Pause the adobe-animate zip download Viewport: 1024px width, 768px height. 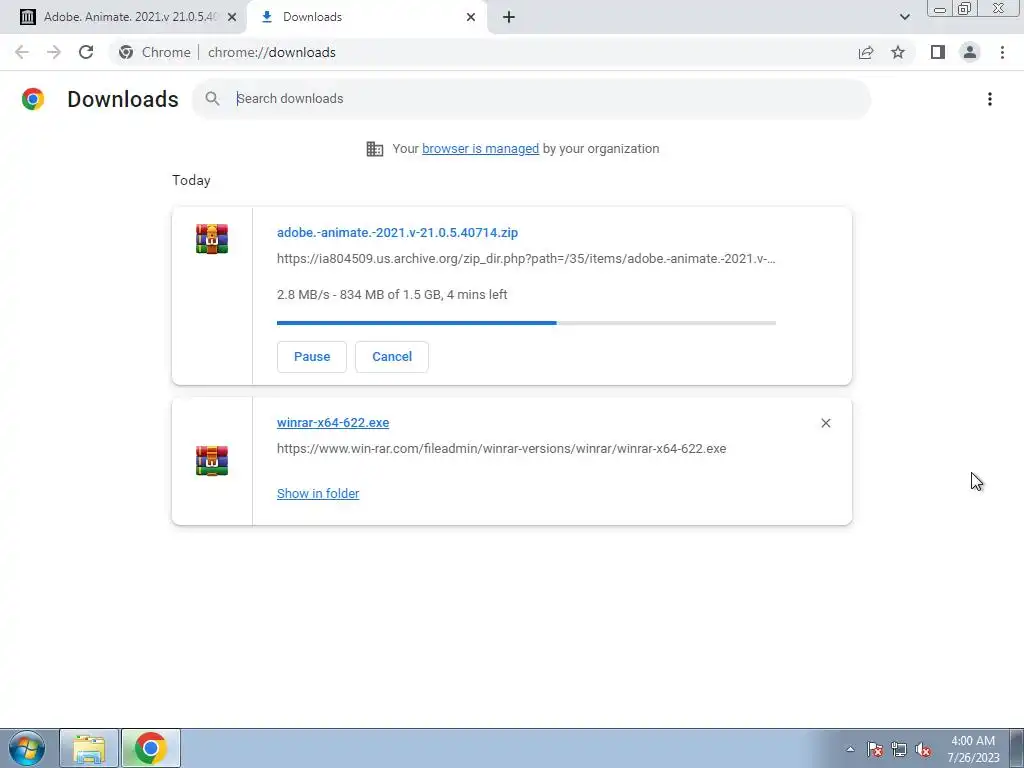312,357
